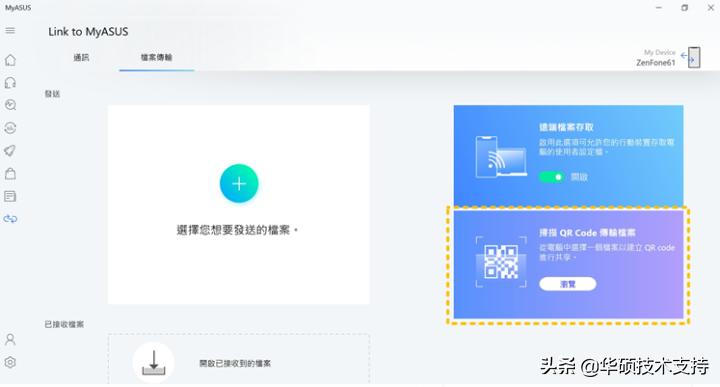Select the Link to MyASUS chain icon
Image resolution: width=720 pixels, height=387 pixels.
10,219
